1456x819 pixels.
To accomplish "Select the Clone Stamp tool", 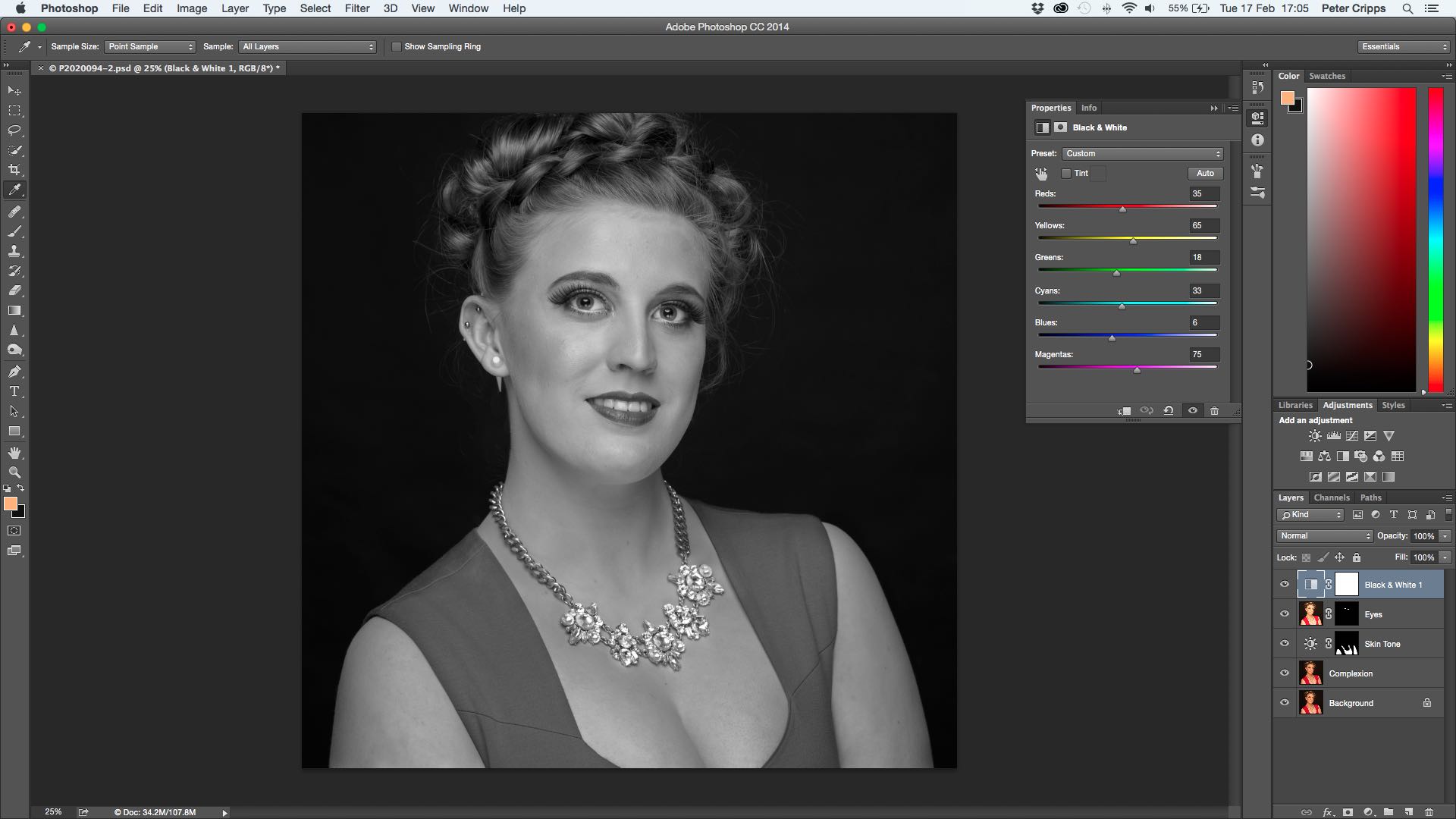I will pos(14,251).
